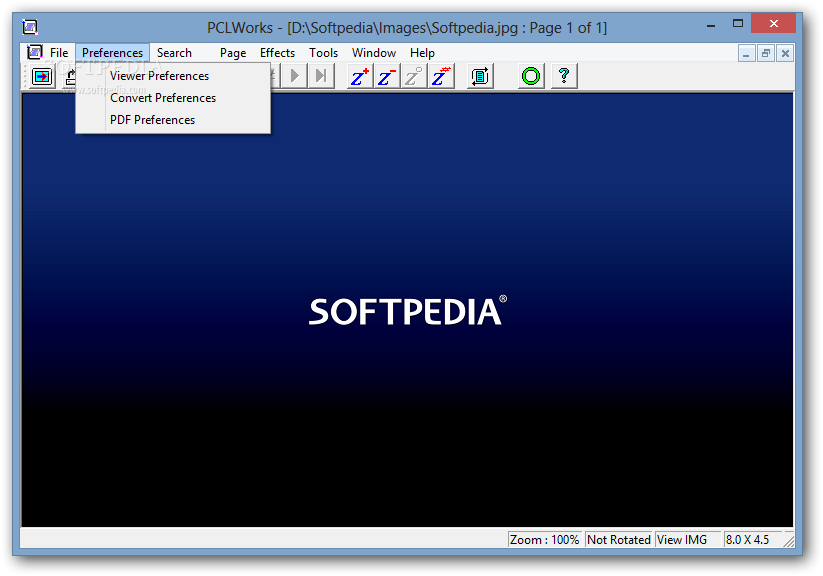823x576 pixels.
Task: Open the Window menu
Action: pyautogui.click(x=374, y=53)
